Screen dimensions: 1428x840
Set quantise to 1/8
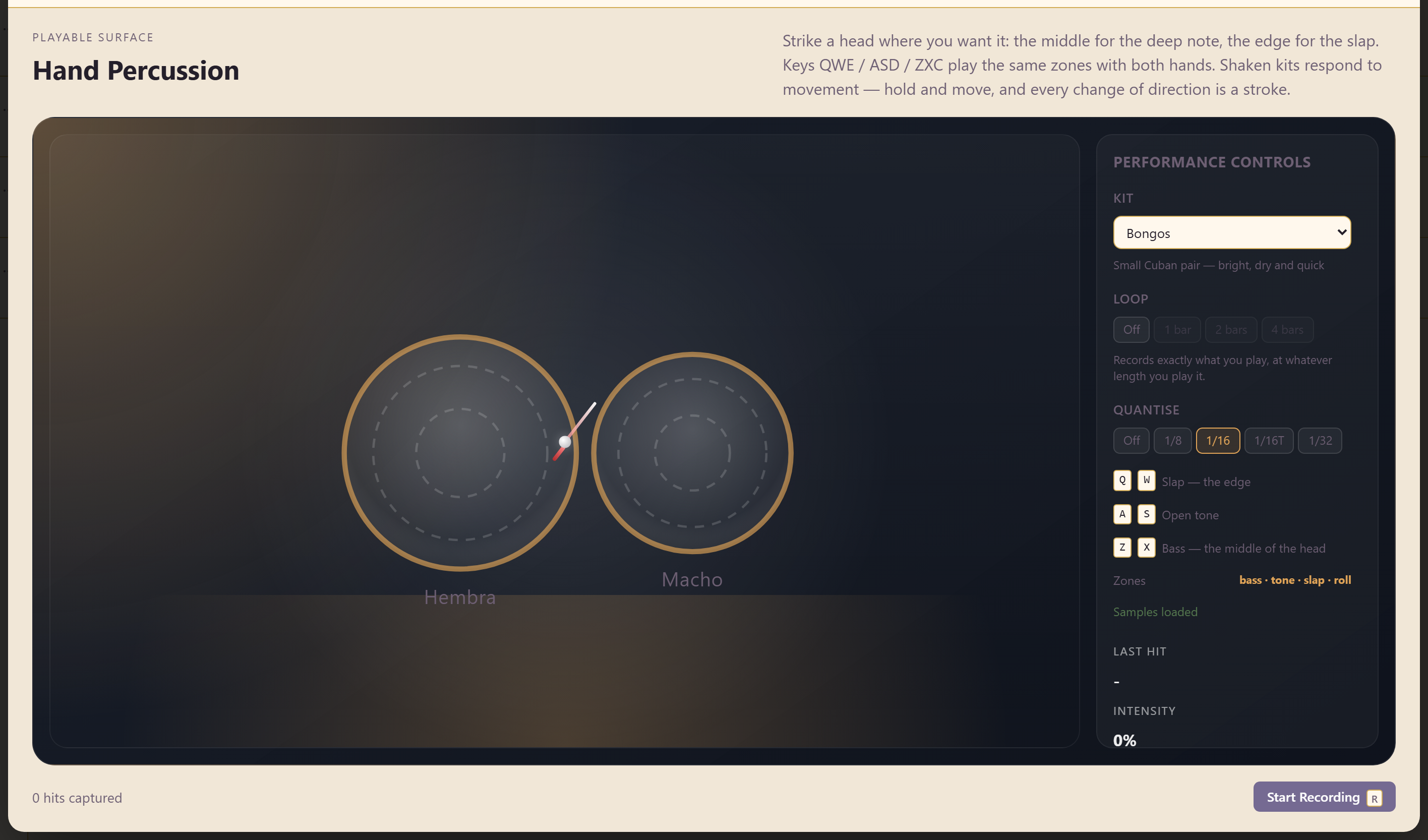pyautogui.click(x=1172, y=440)
